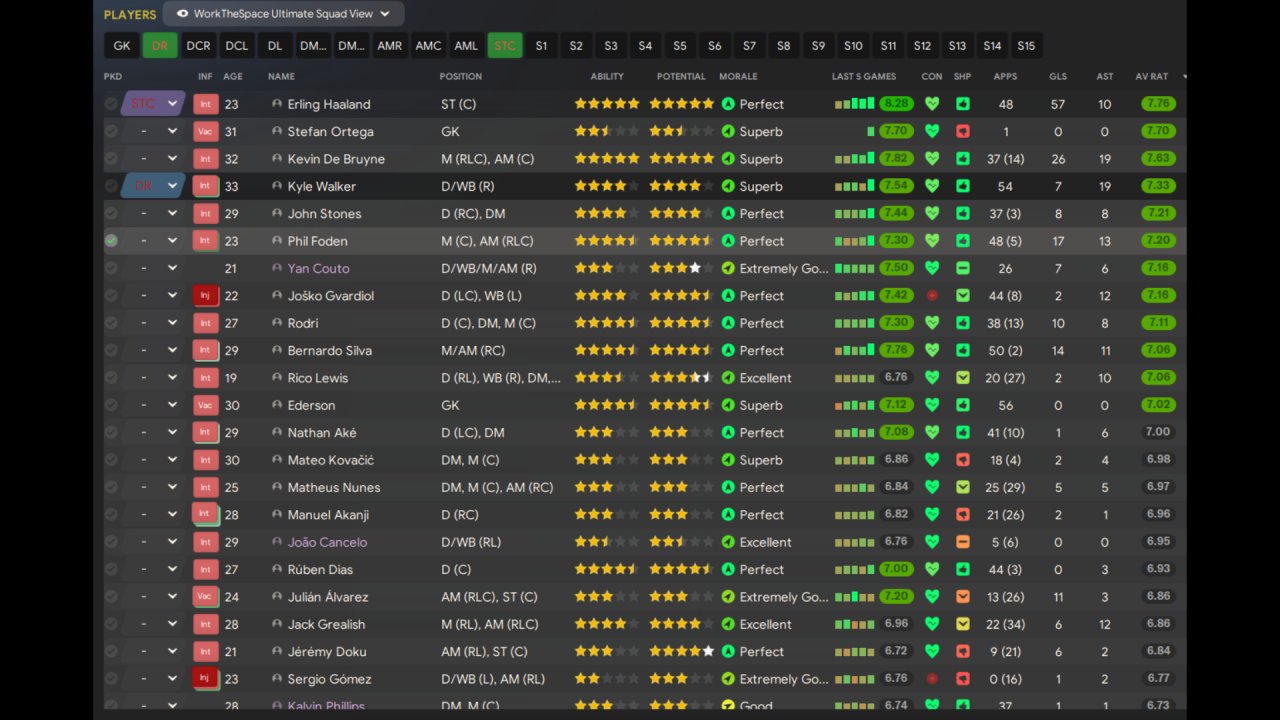Screen dimensions: 1280x720
Task: Click Yan Couto's sharpness icon
Action: [x=962, y=268]
